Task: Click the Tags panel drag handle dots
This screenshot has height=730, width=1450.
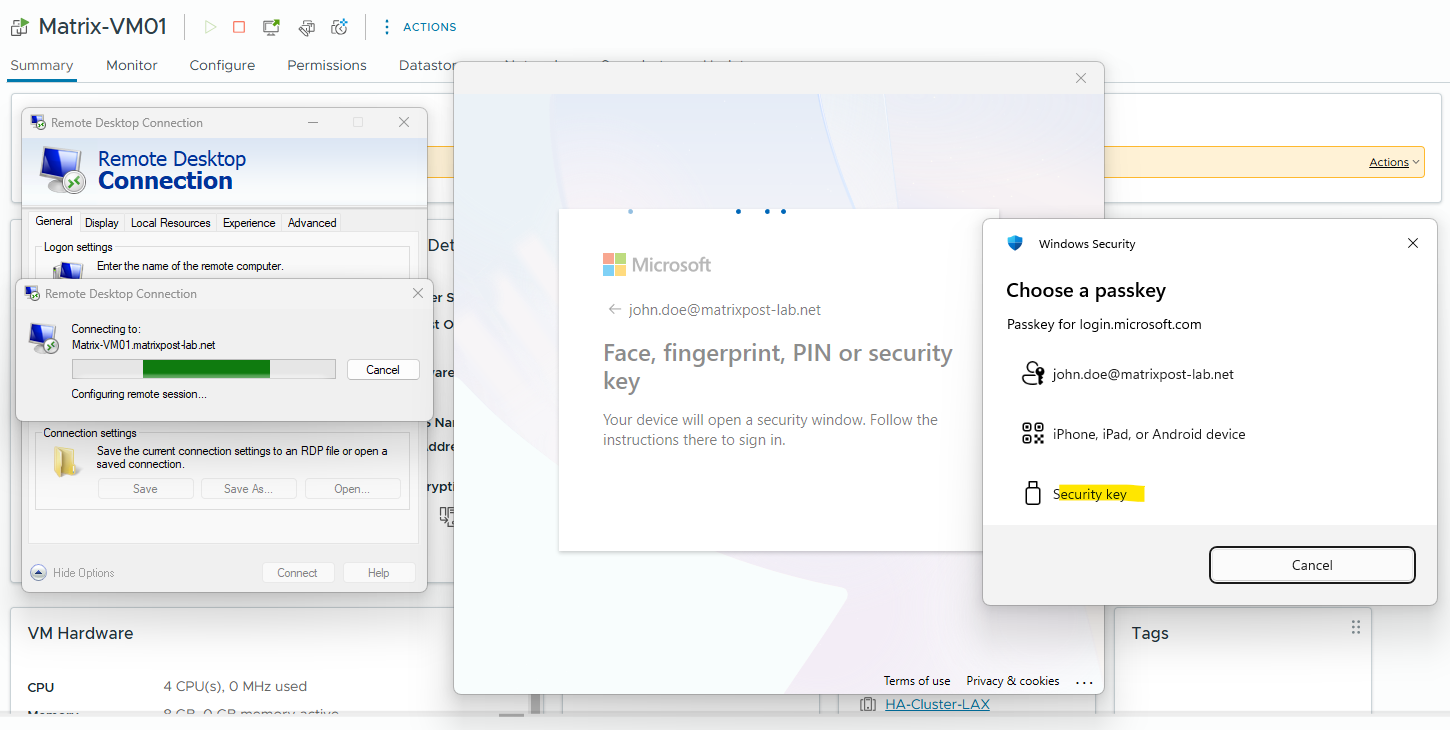Action: [1356, 627]
